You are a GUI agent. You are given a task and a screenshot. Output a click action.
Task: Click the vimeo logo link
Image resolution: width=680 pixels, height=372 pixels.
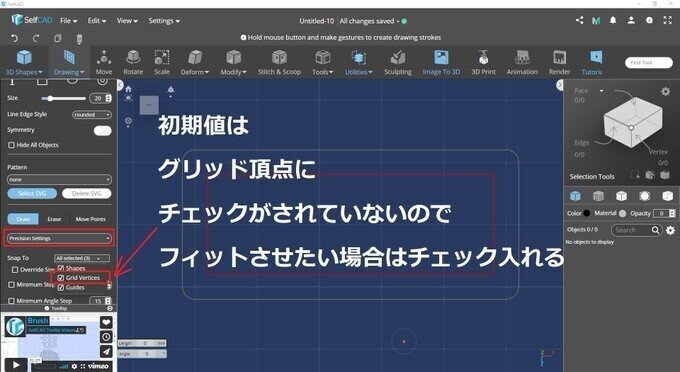click(x=98, y=366)
